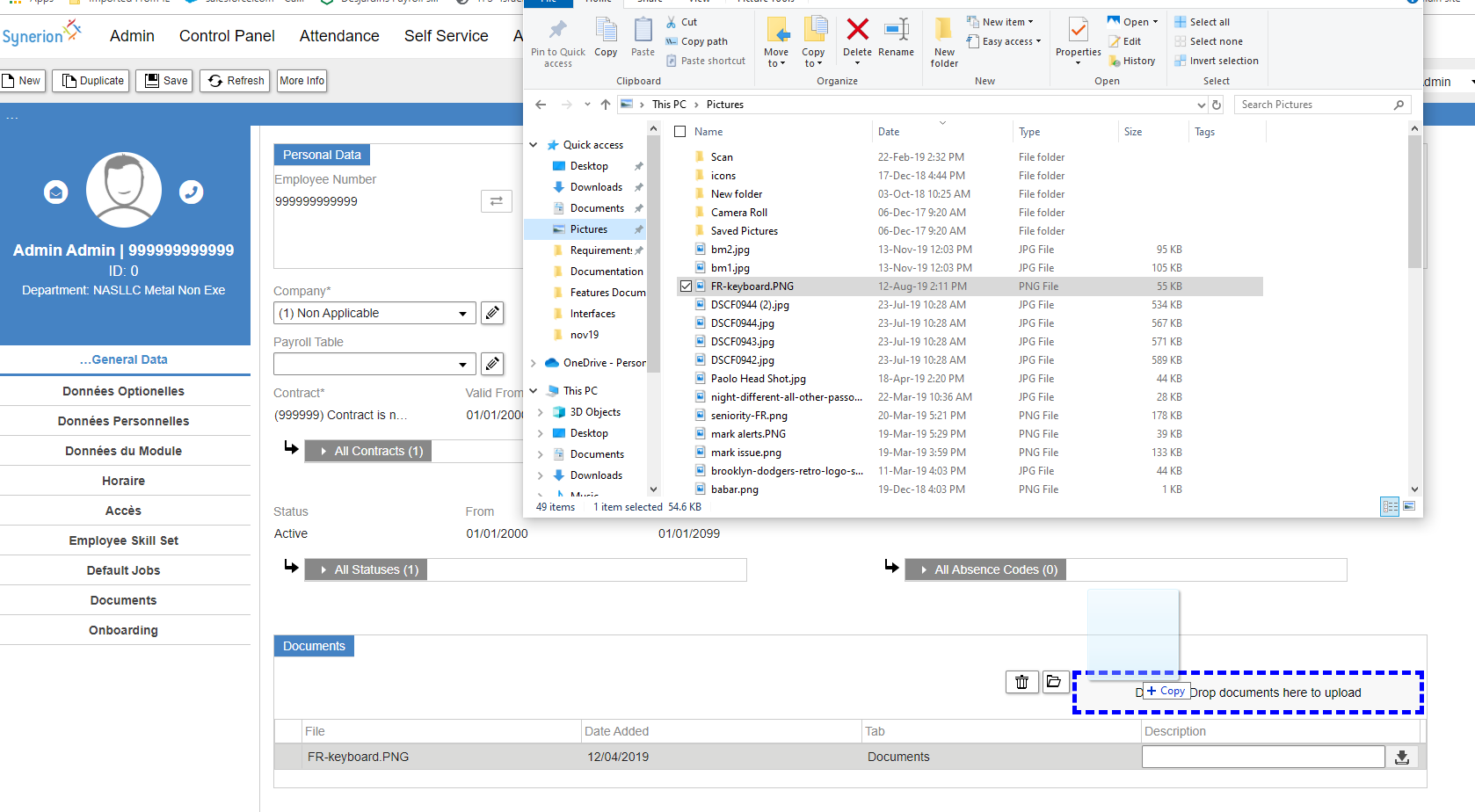Open address bar history dropdown
This screenshot has height=812, width=1475.
(x=1202, y=105)
